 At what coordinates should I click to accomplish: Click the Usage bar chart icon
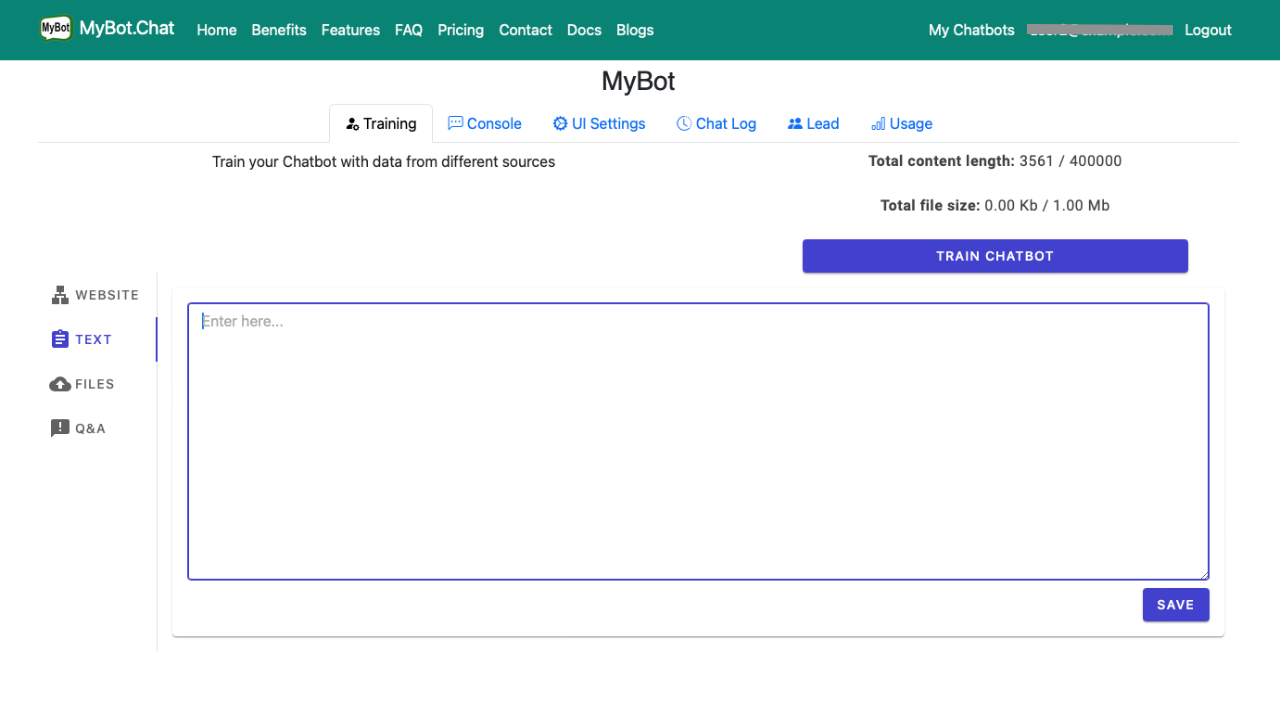click(878, 124)
